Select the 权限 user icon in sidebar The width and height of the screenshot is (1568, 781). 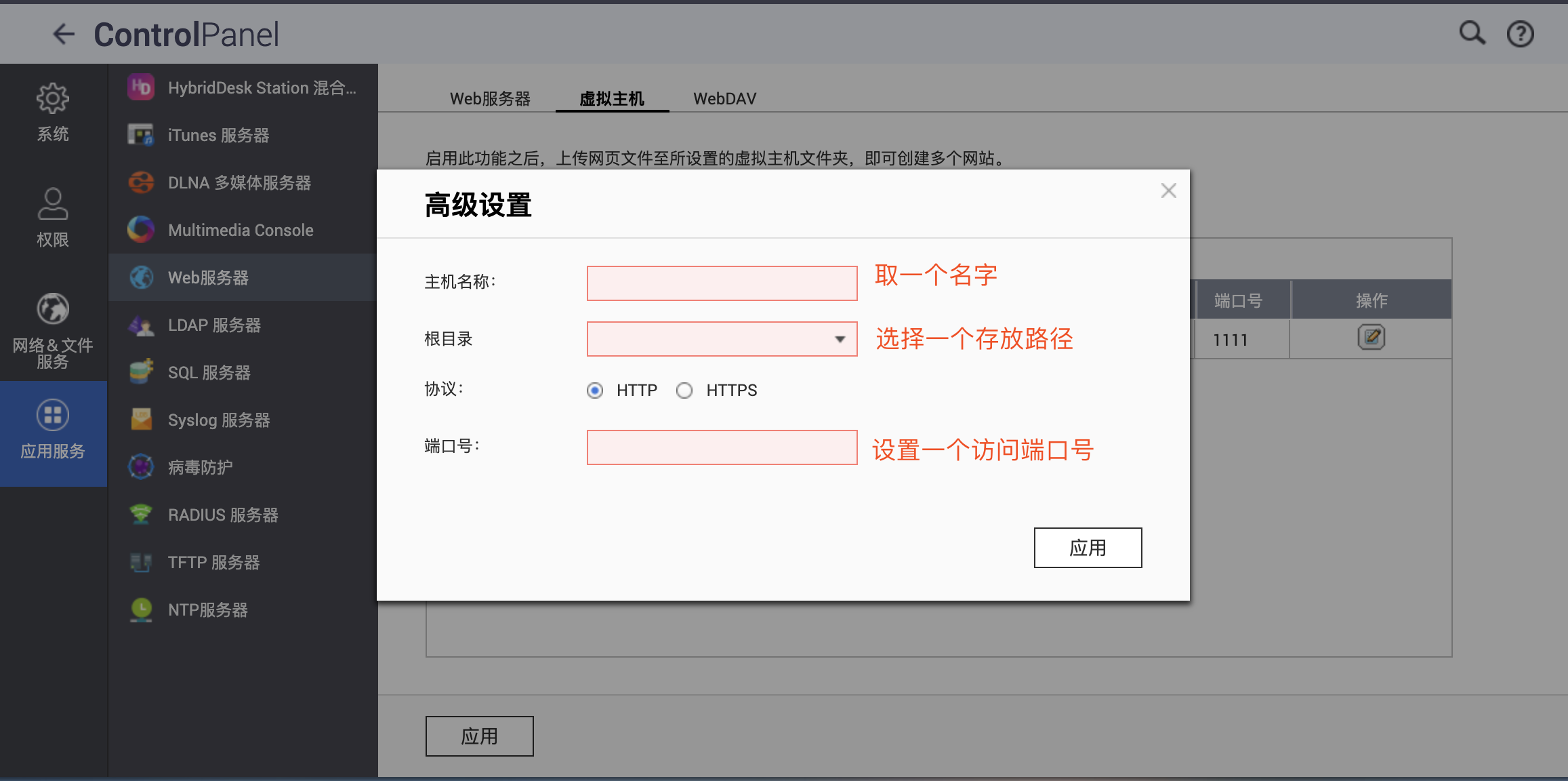pyautogui.click(x=53, y=204)
